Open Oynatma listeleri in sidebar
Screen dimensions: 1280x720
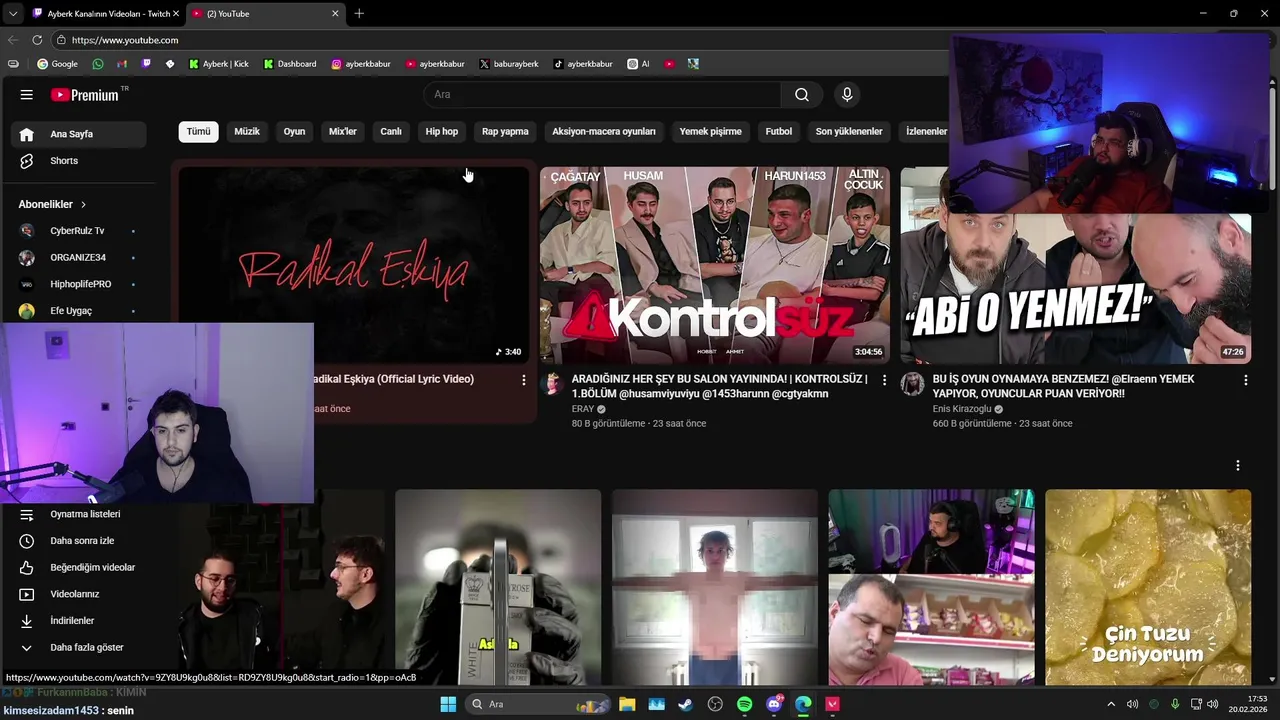pyautogui.click(x=79, y=514)
